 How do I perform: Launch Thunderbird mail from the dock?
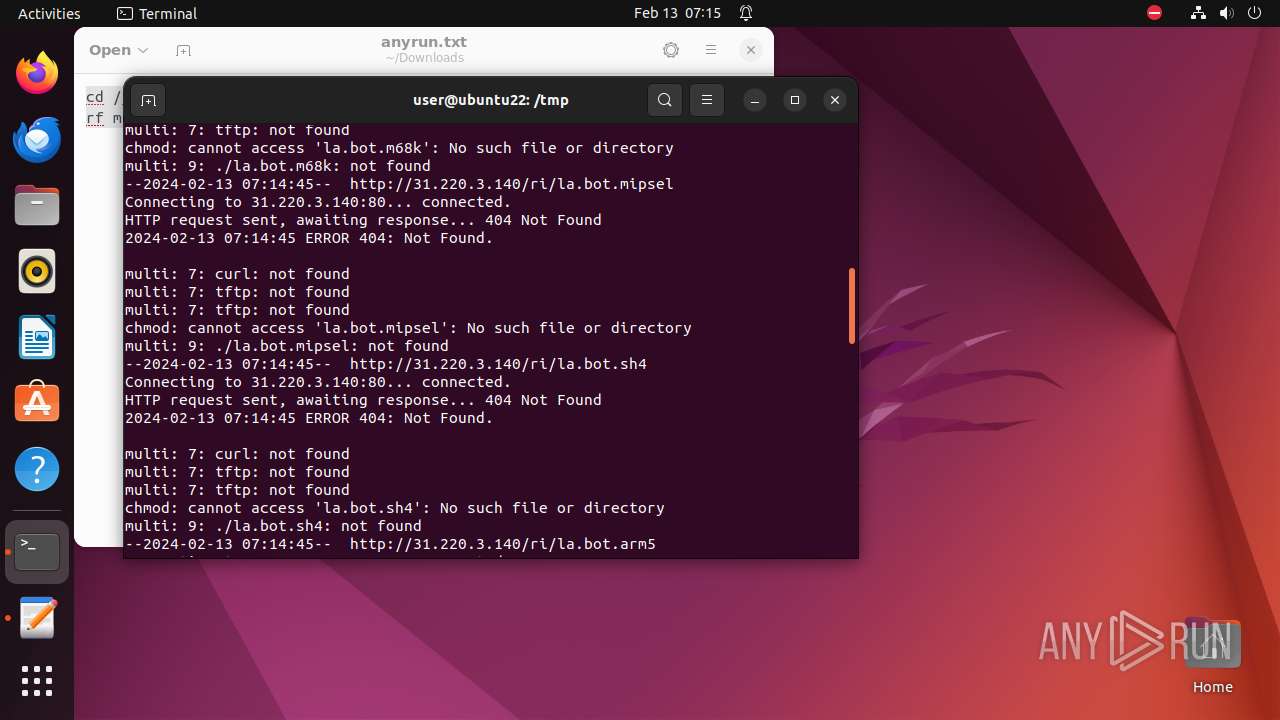click(x=37, y=140)
